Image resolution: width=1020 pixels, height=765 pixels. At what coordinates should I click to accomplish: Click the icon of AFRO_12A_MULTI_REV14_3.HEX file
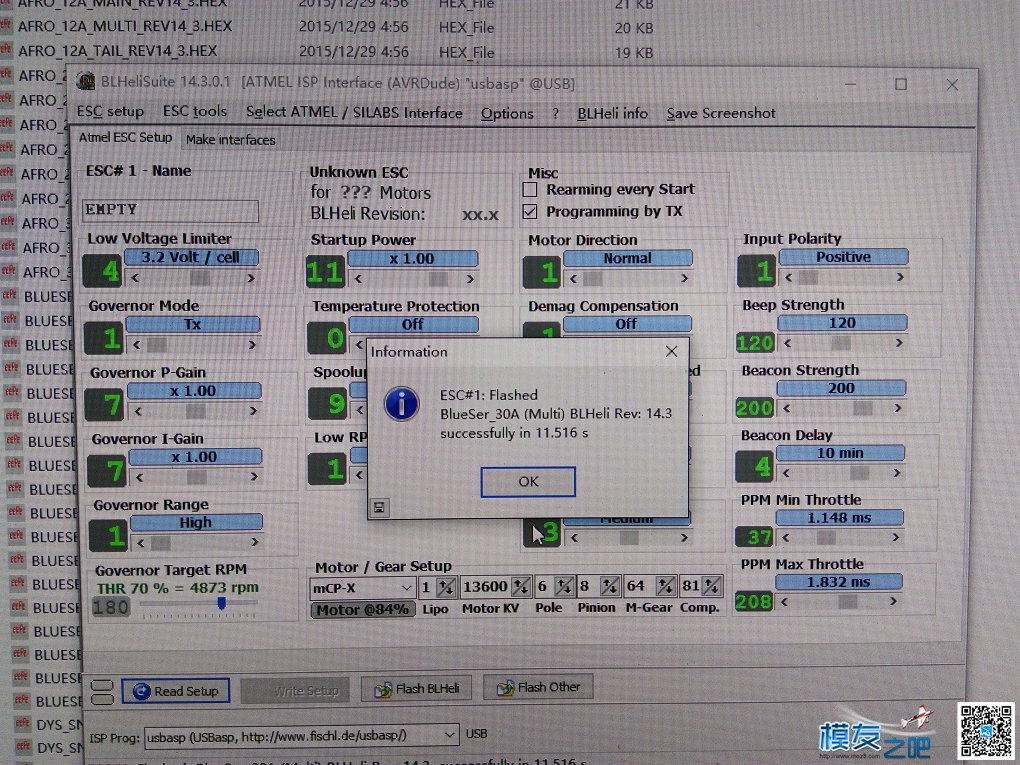pyautogui.click(x=6, y=25)
